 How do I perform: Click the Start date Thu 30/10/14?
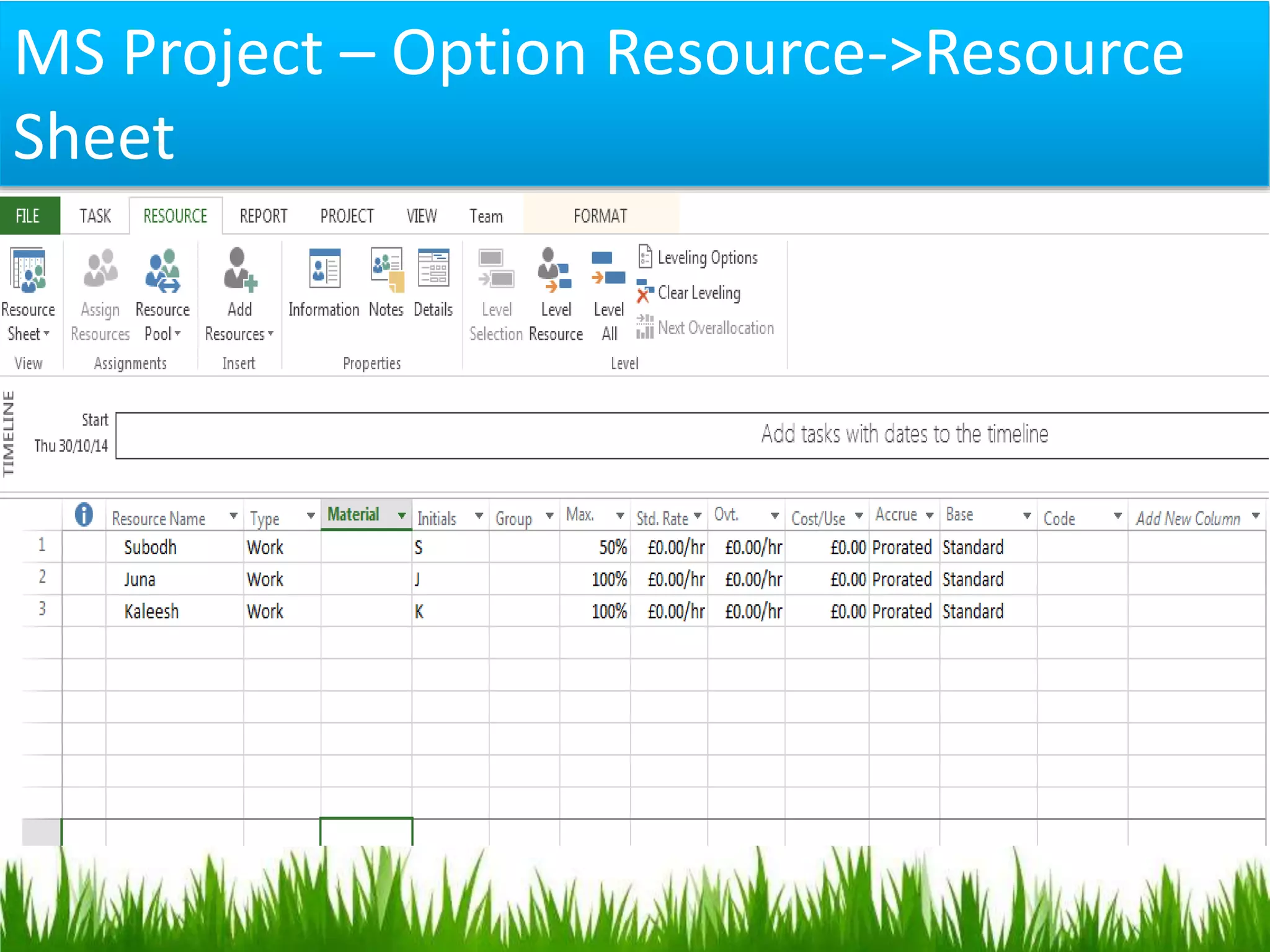tap(71, 446)
